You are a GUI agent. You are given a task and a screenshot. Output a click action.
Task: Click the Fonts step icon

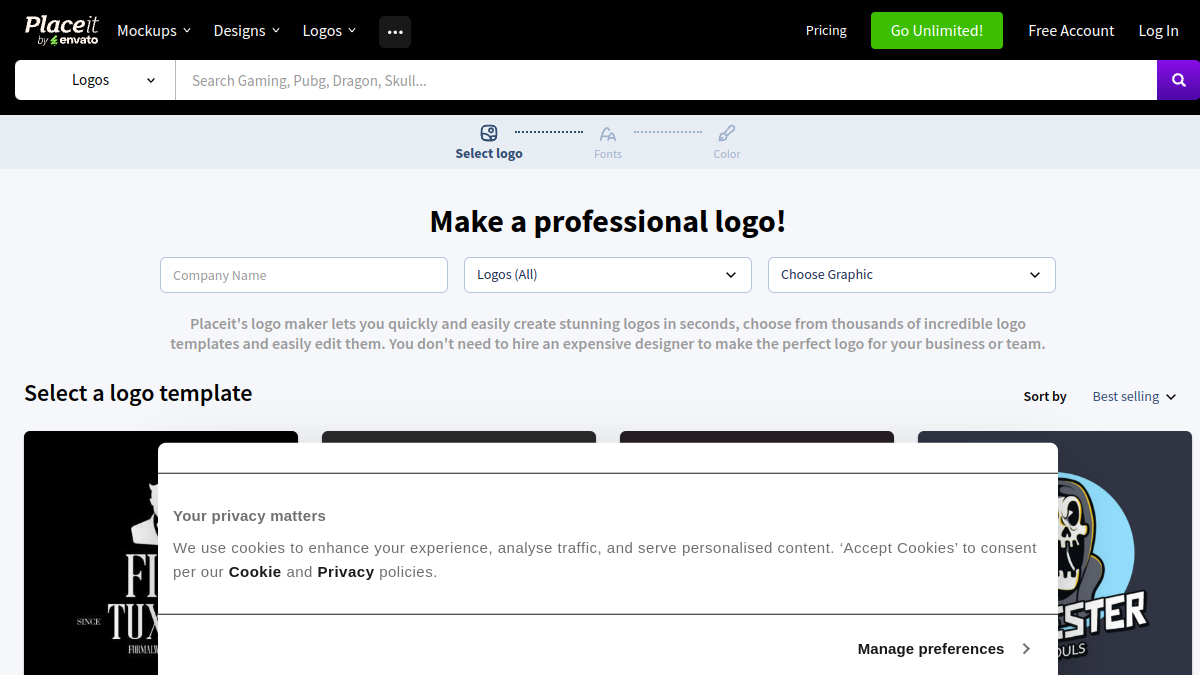point(608,134)
